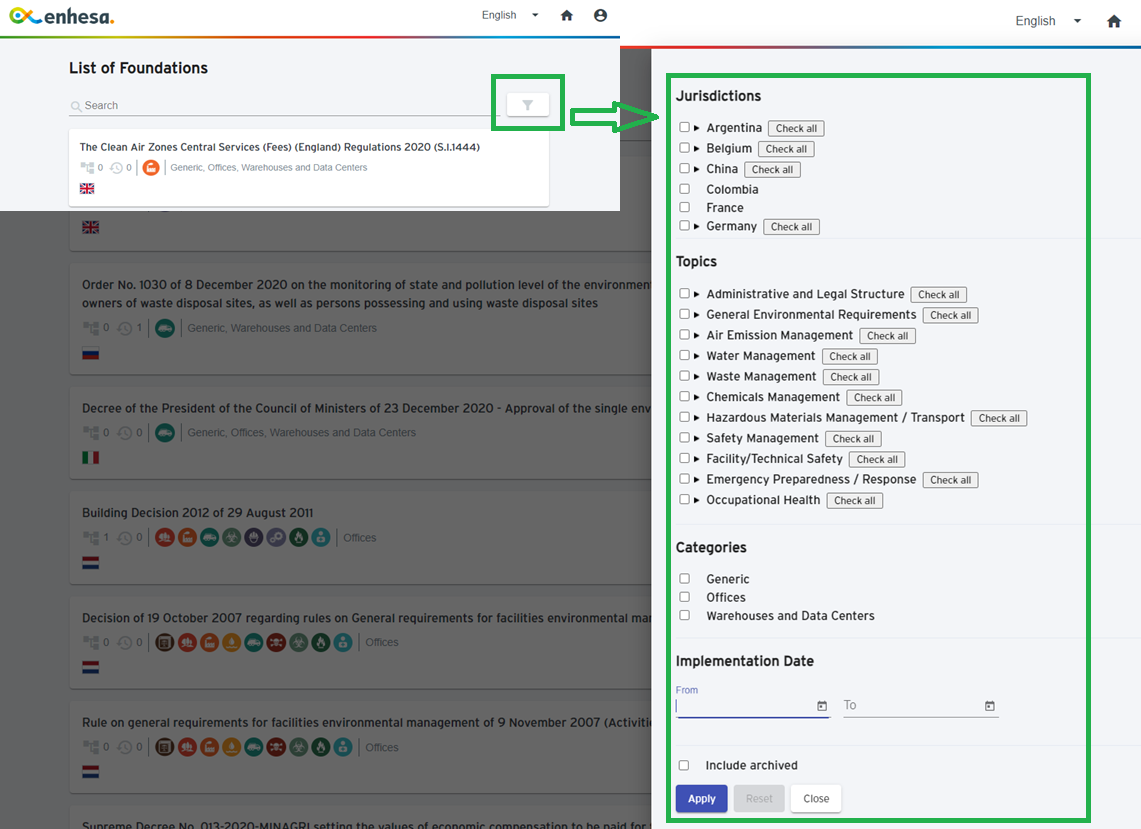Image resolution: width=1141 pixels, height=829 pixels.
Task: Click the search magnifier icon
Action: pos(76,106)
